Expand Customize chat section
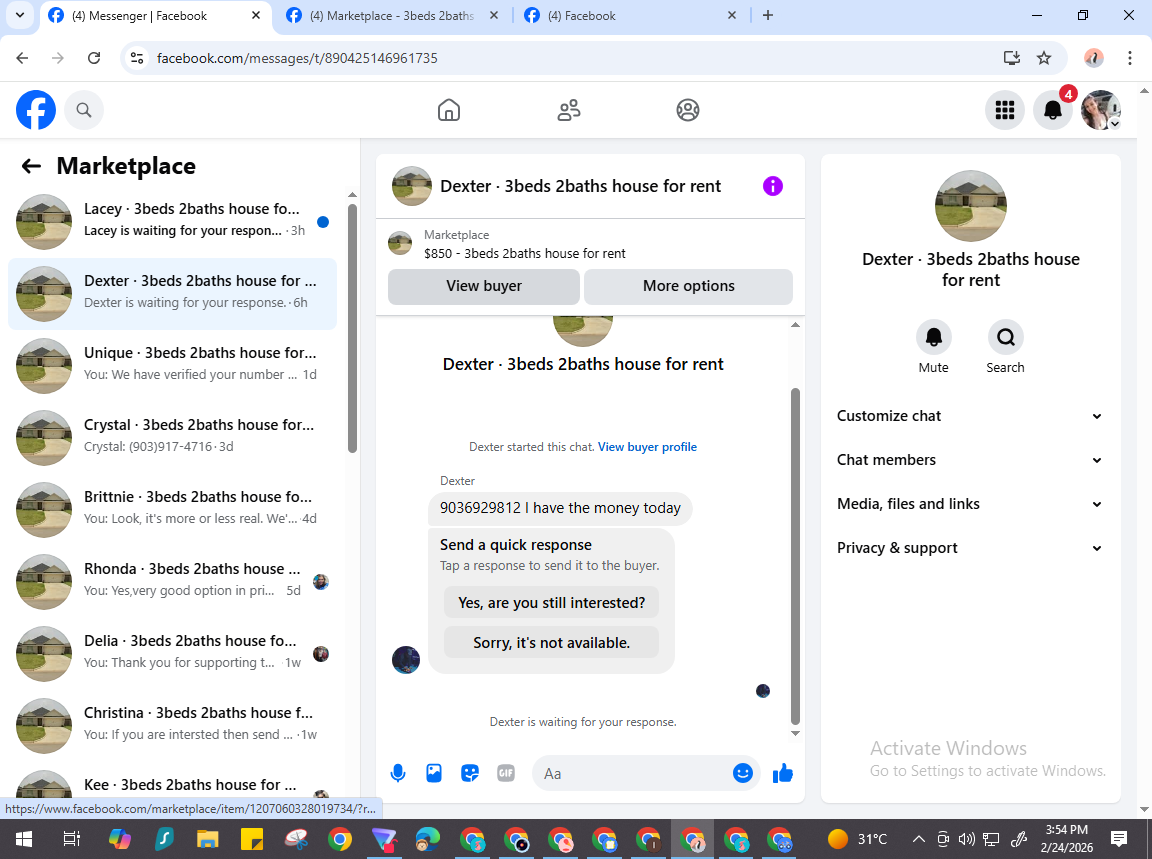Screen dimensions: 1152x859 tap(970, 416)
